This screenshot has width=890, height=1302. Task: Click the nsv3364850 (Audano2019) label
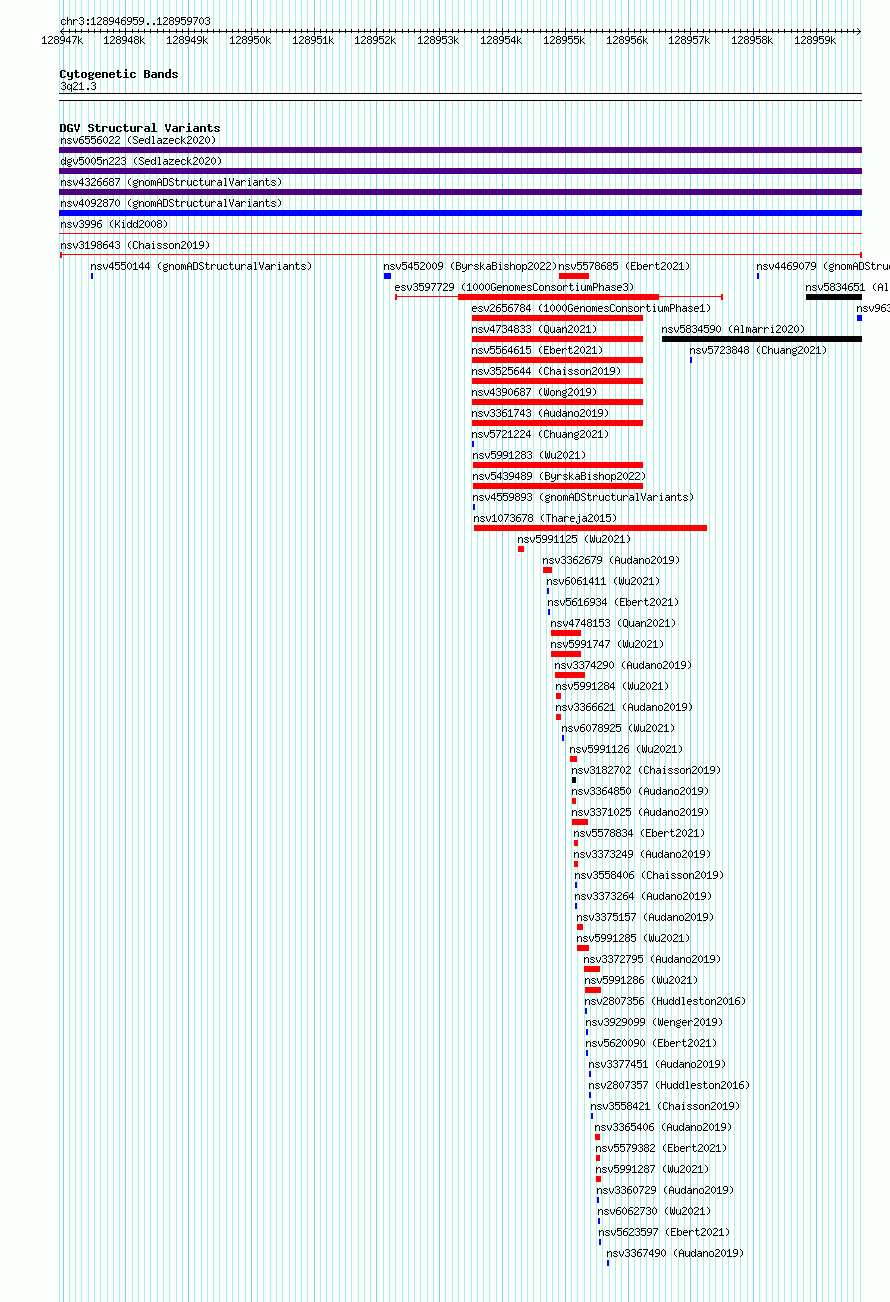[x=640, y=791]
